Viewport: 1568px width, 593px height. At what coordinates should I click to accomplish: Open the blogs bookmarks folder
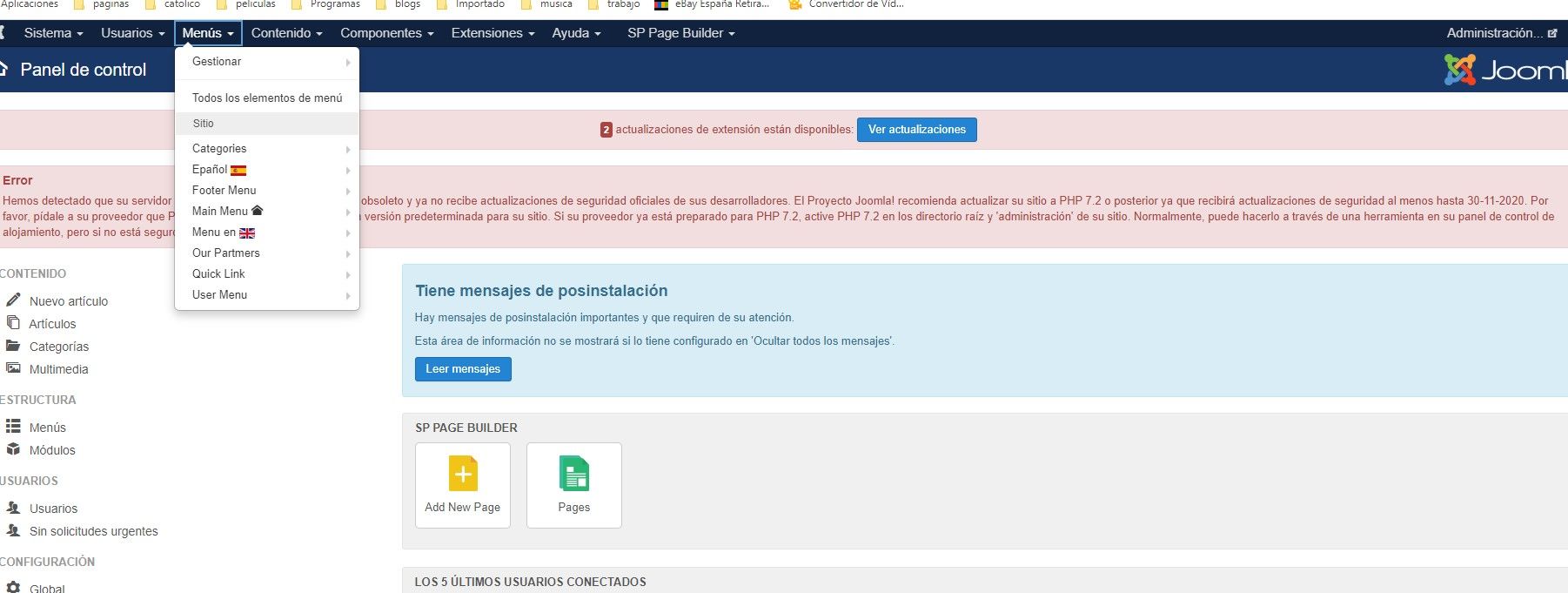pyautogui.click(x=398, y=4)
